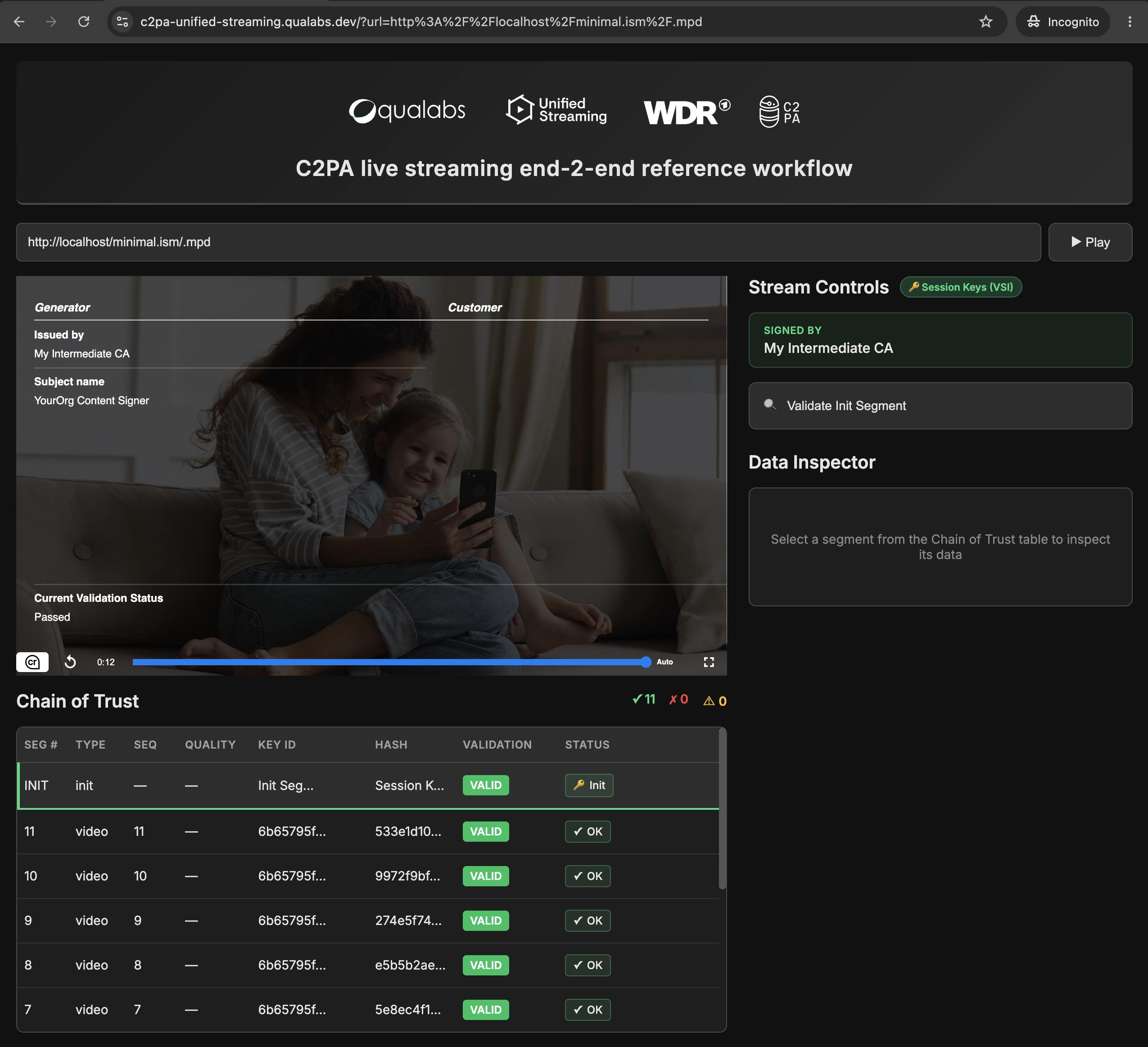This screenshot has width=1148, height=1047.
Task: Click the SEG # column header
Action: (41, 745)
